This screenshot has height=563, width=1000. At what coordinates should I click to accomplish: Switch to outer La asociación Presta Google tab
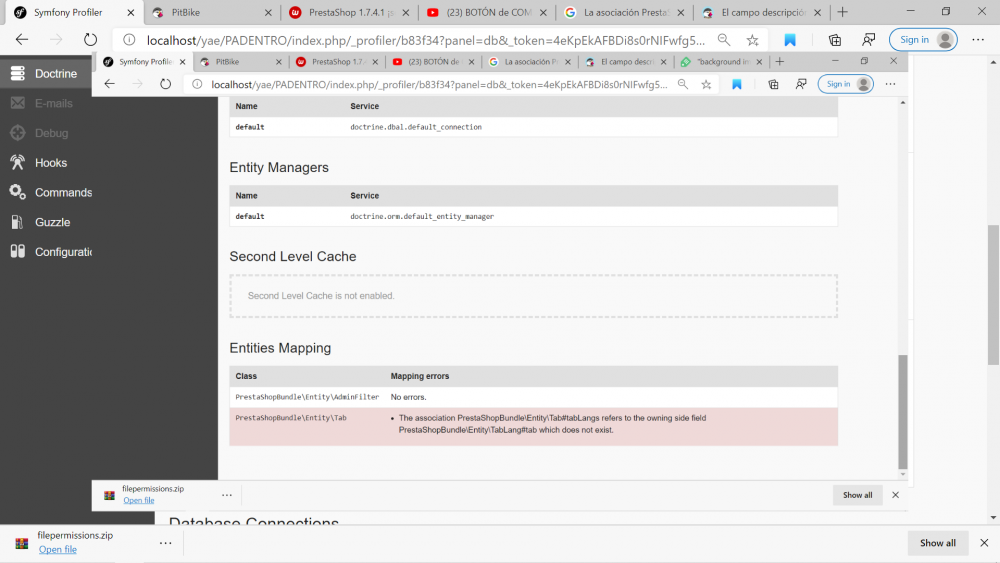[x=624, y=12]
